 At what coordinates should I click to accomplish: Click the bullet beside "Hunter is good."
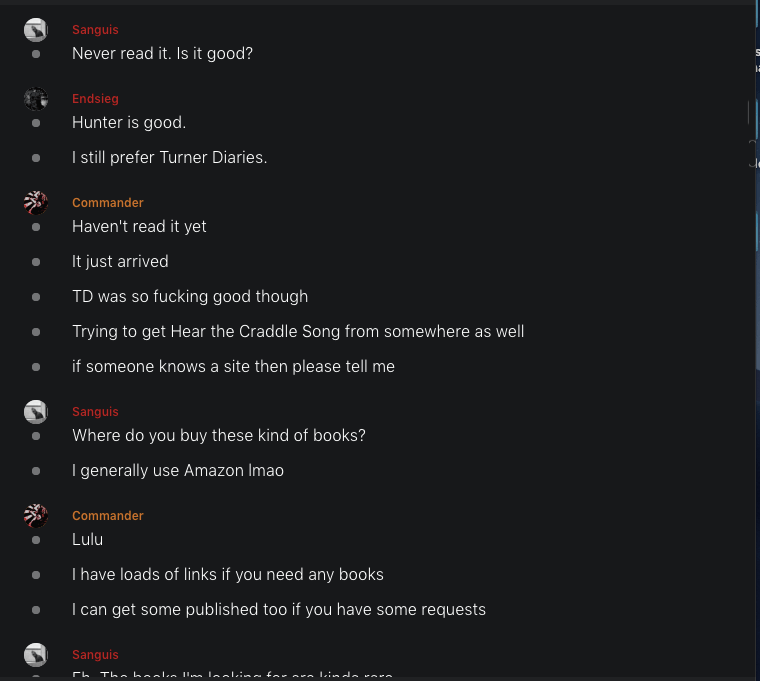(x=36, y=123)
